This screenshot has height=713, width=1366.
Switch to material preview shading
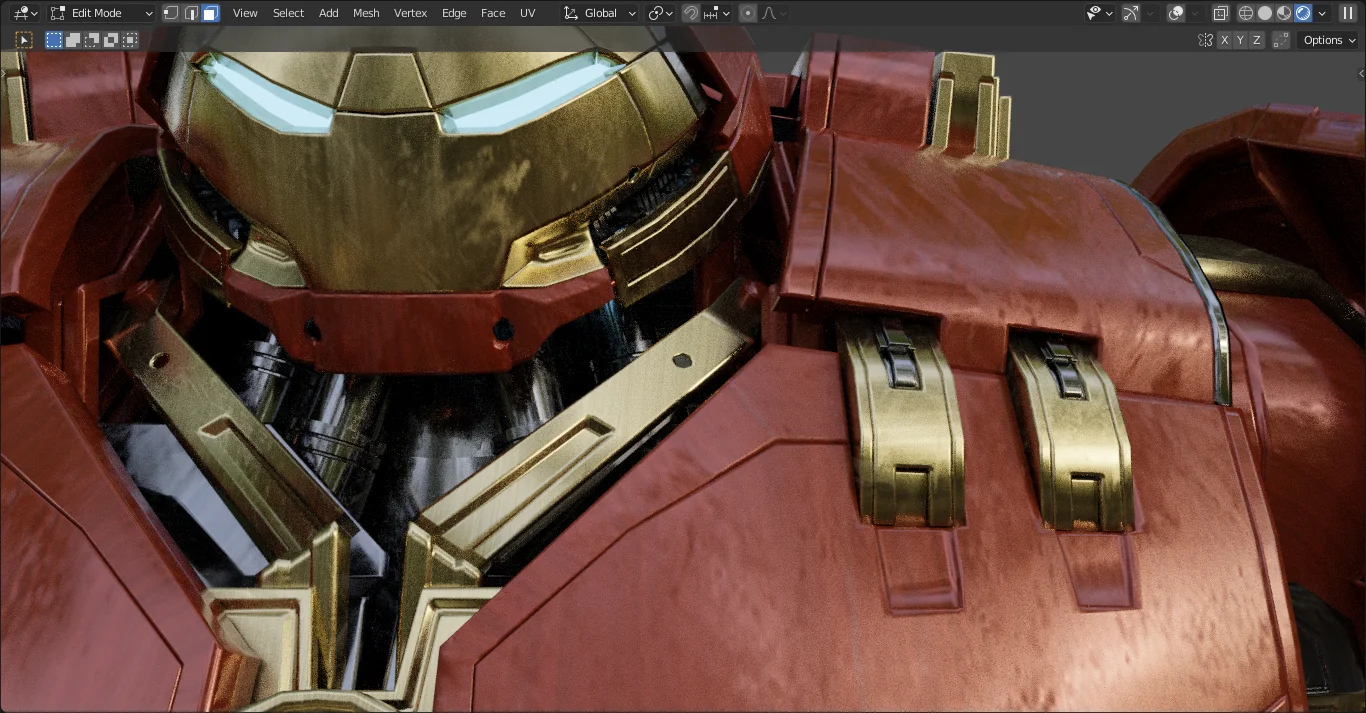click(1285, 13)
